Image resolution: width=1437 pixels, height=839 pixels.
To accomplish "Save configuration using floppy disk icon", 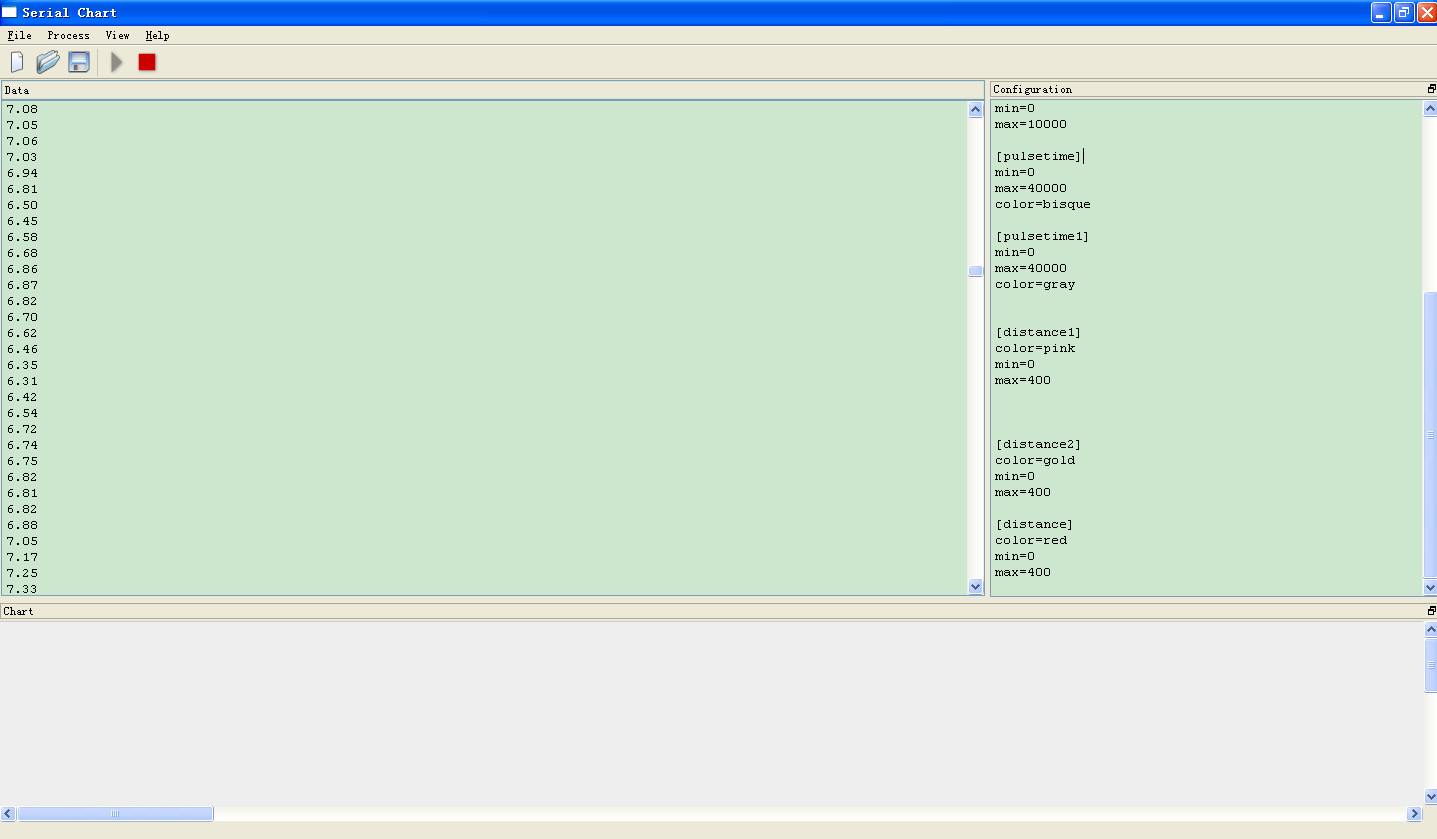I will 79,62.
